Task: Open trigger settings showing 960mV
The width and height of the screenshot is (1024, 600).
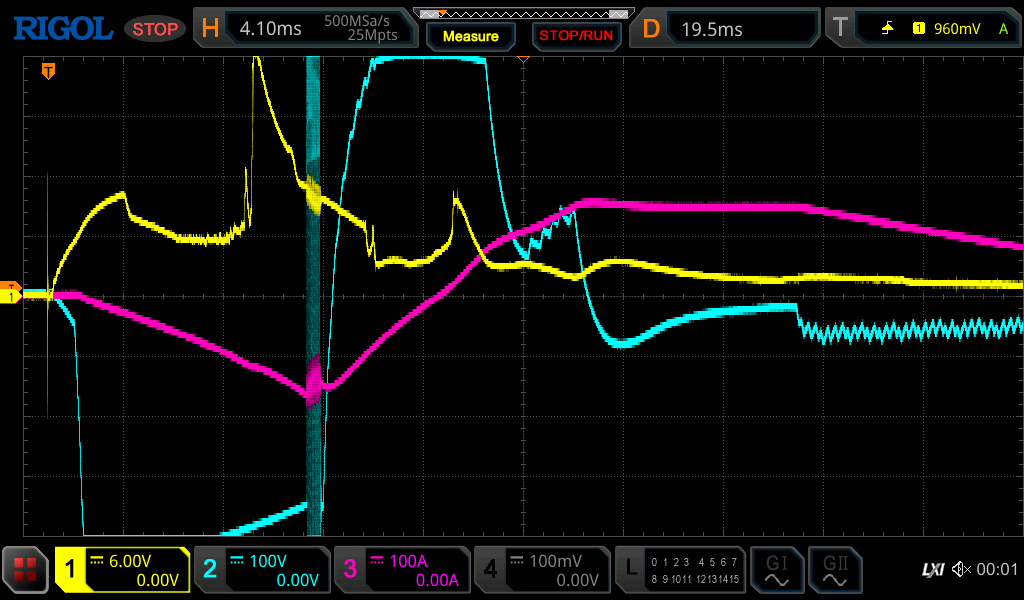Action: pyautogui.click(x=922, y=29)
